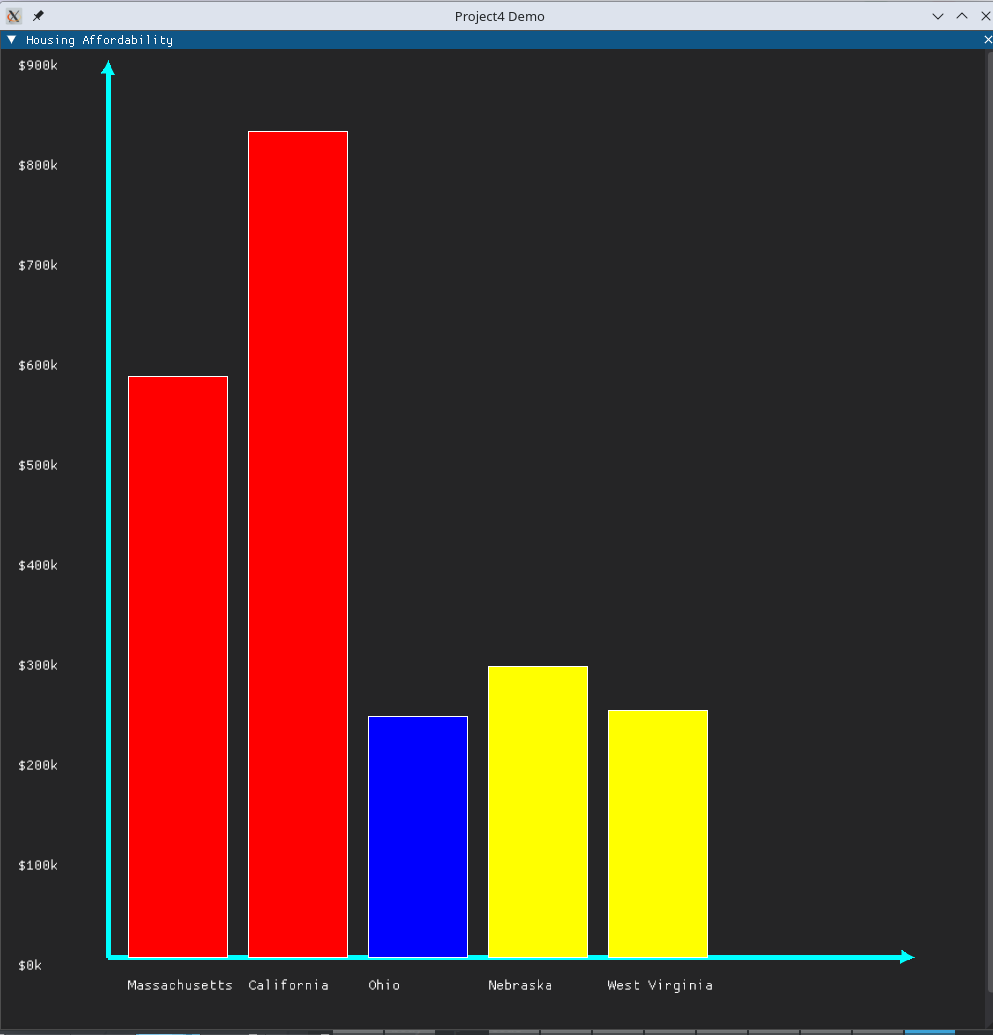Click the X11 application icon in title bar
This screenshot has height=1035, width=993.
[x=14, y=16]
